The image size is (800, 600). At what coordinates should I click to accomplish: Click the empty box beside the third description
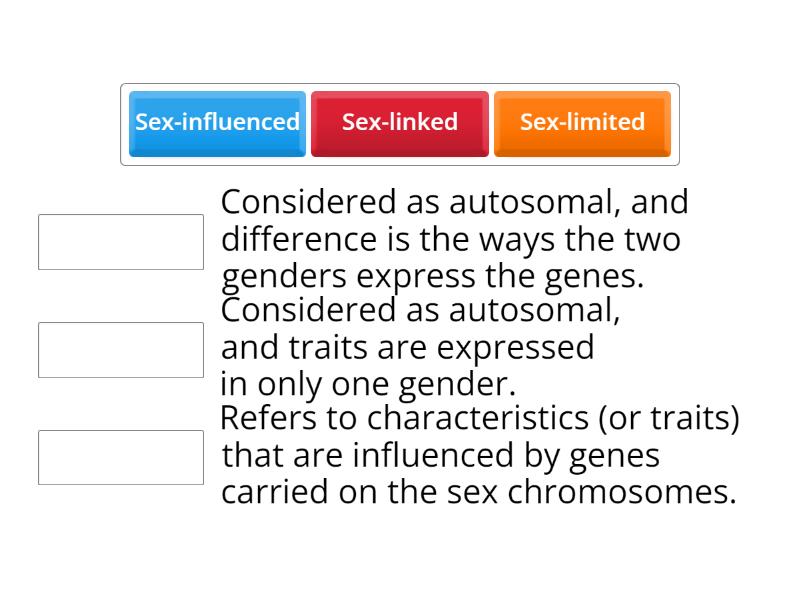120,457
